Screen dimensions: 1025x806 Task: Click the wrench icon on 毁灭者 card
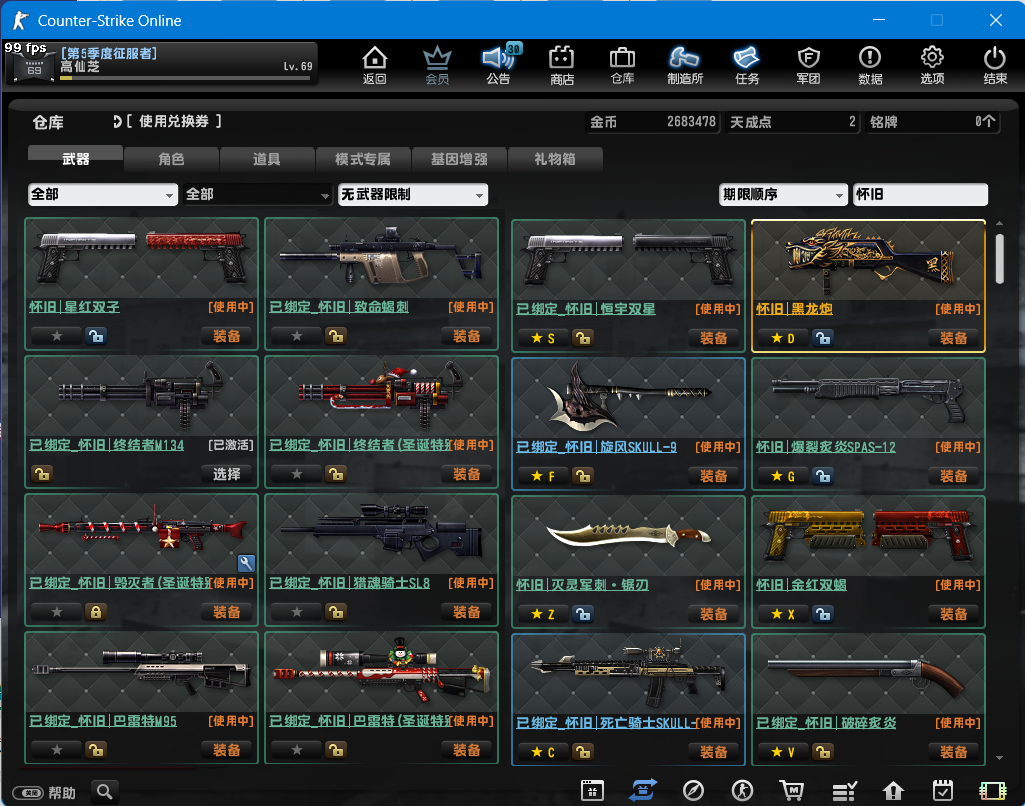[x=246, y=563]
